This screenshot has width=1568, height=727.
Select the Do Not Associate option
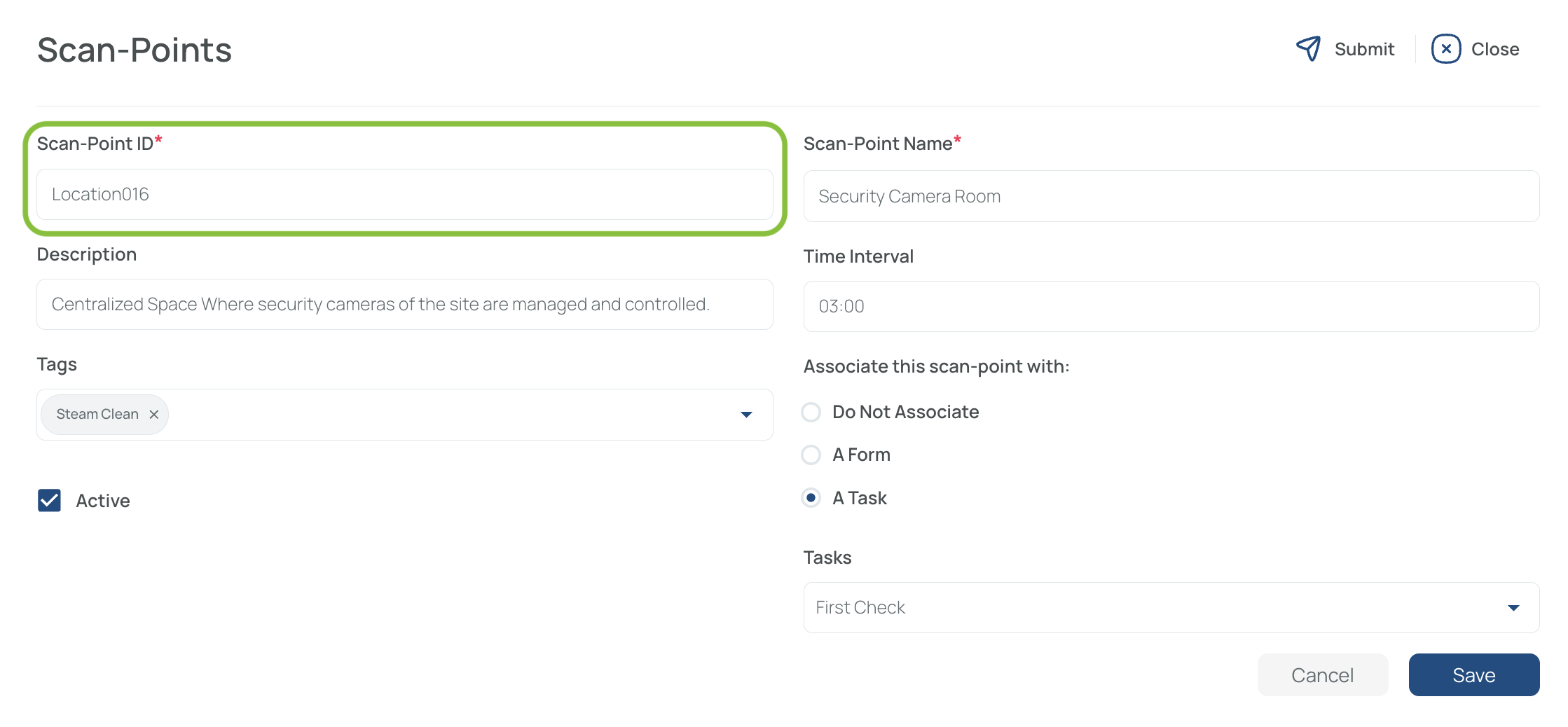click(x=811, y=412)
